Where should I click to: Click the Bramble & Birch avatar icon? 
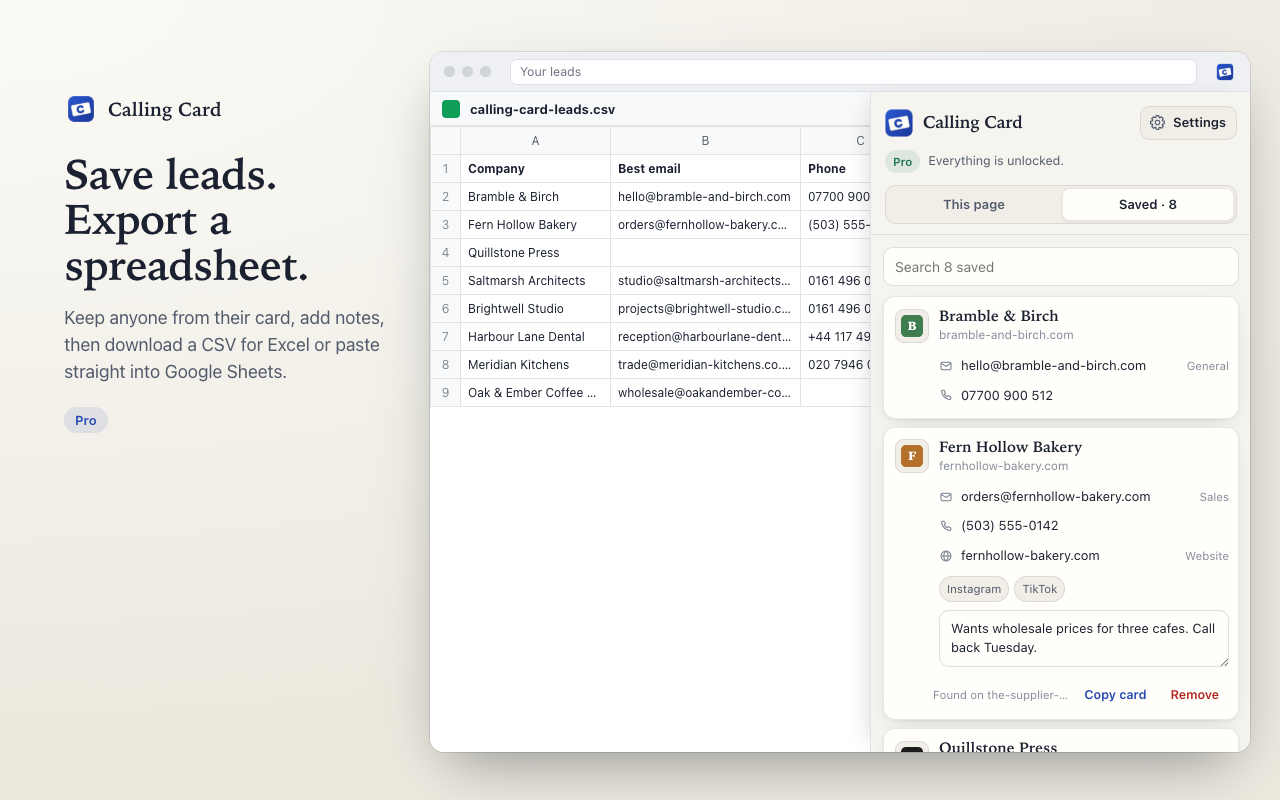(912, 326)
